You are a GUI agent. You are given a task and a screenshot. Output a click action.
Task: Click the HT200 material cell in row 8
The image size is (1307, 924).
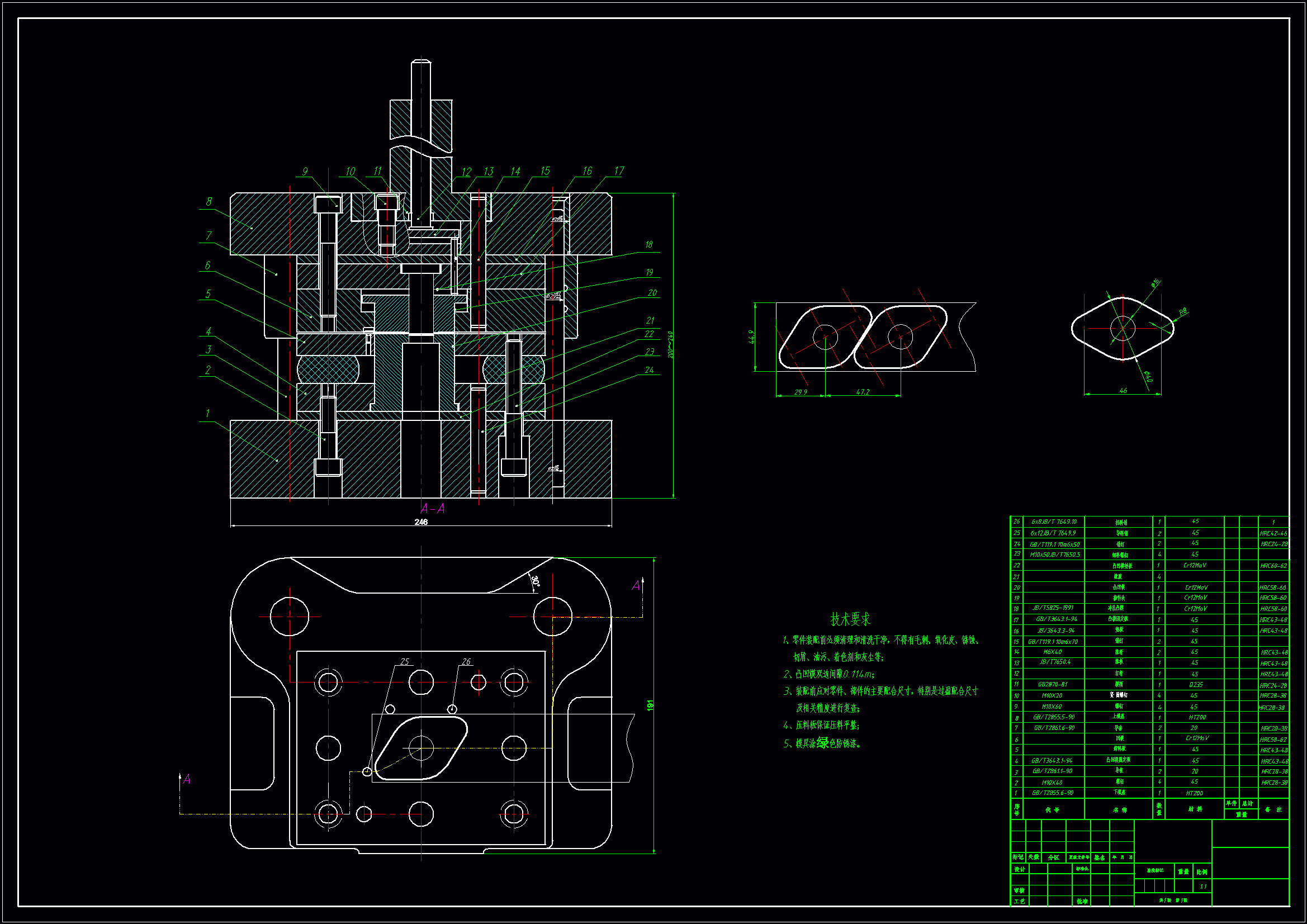tap(1196, 717)
